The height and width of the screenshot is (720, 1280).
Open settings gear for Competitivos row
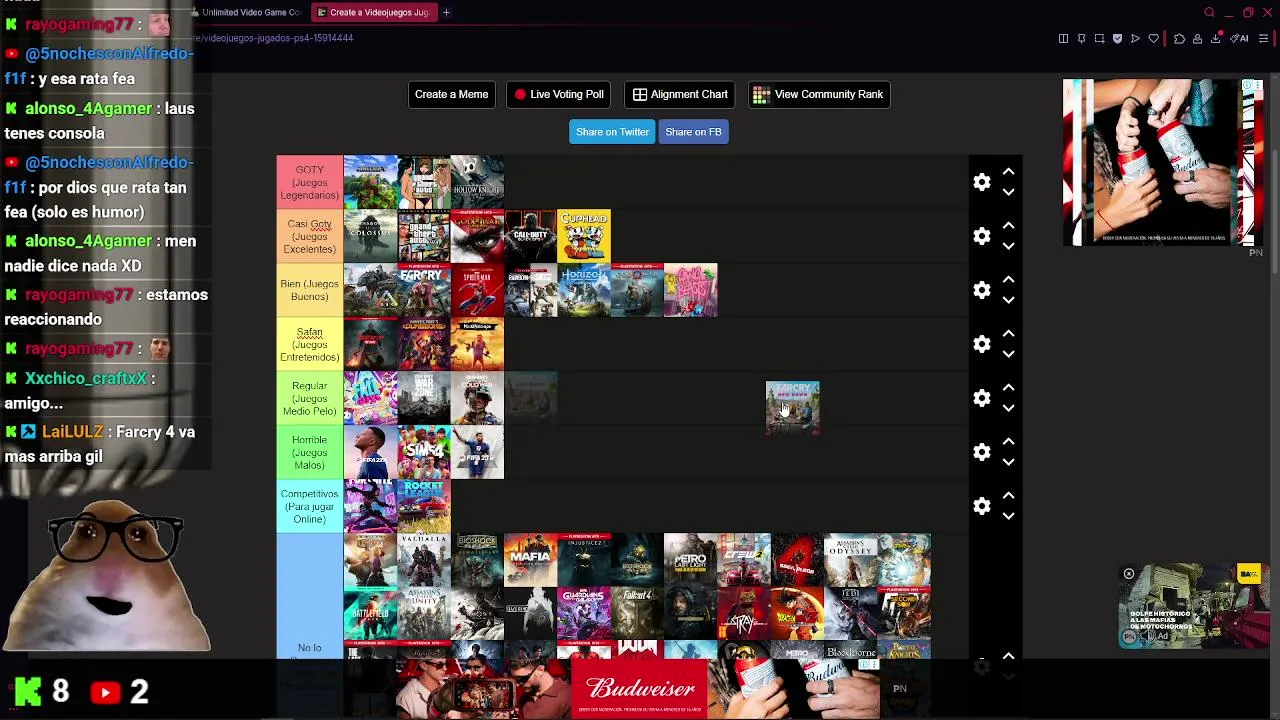(982, 506)
